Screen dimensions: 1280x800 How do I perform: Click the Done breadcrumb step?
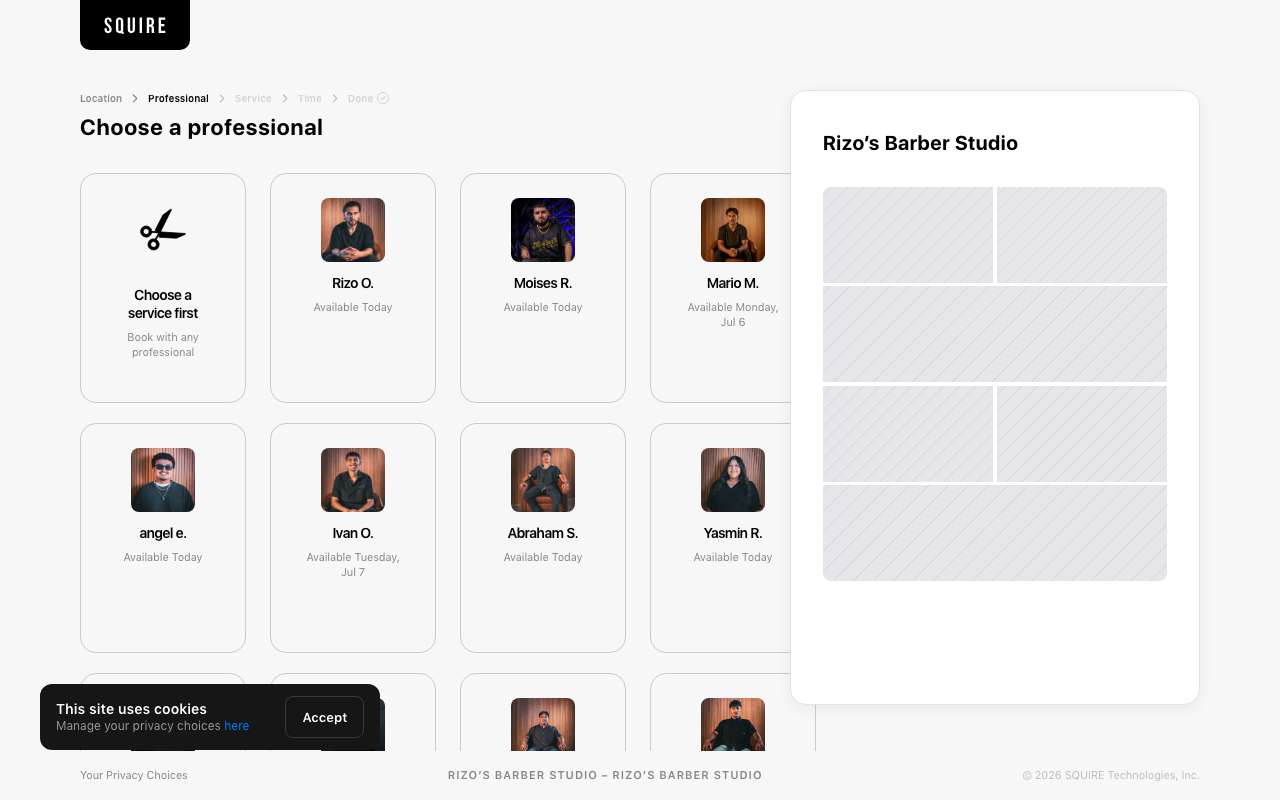click(x=360, y=99)
